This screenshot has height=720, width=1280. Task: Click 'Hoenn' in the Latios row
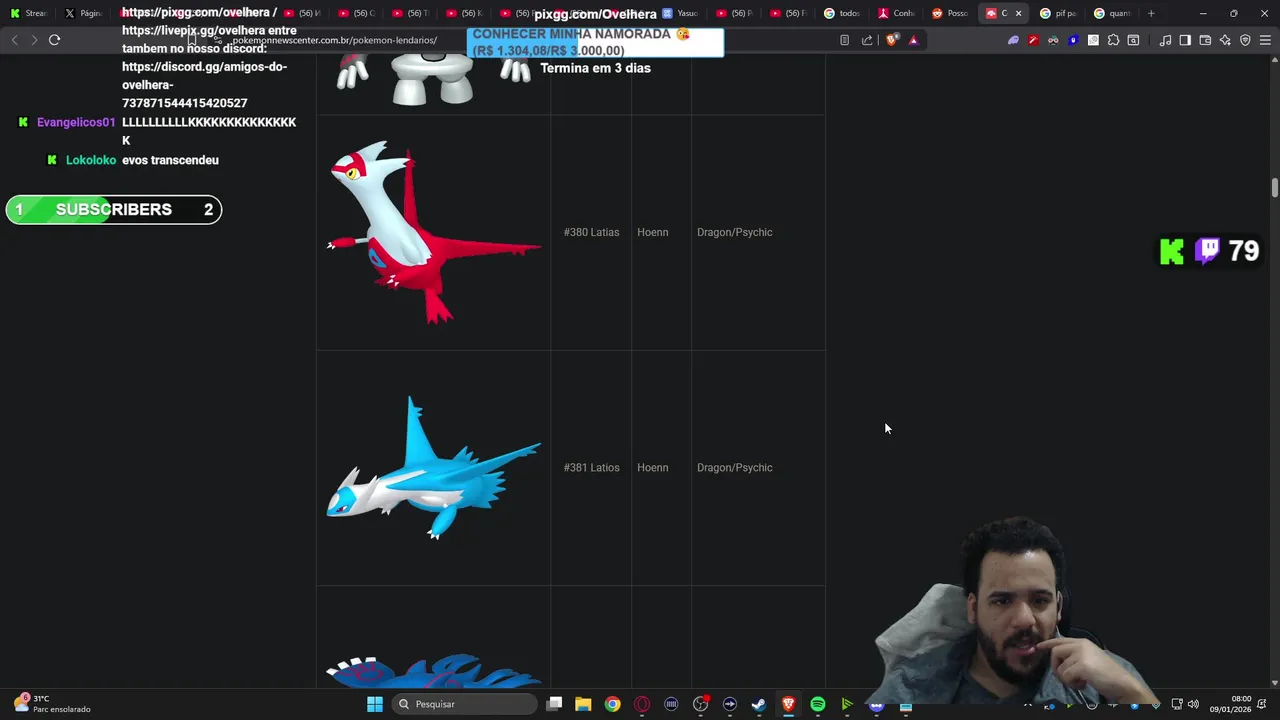coord(652,468)
